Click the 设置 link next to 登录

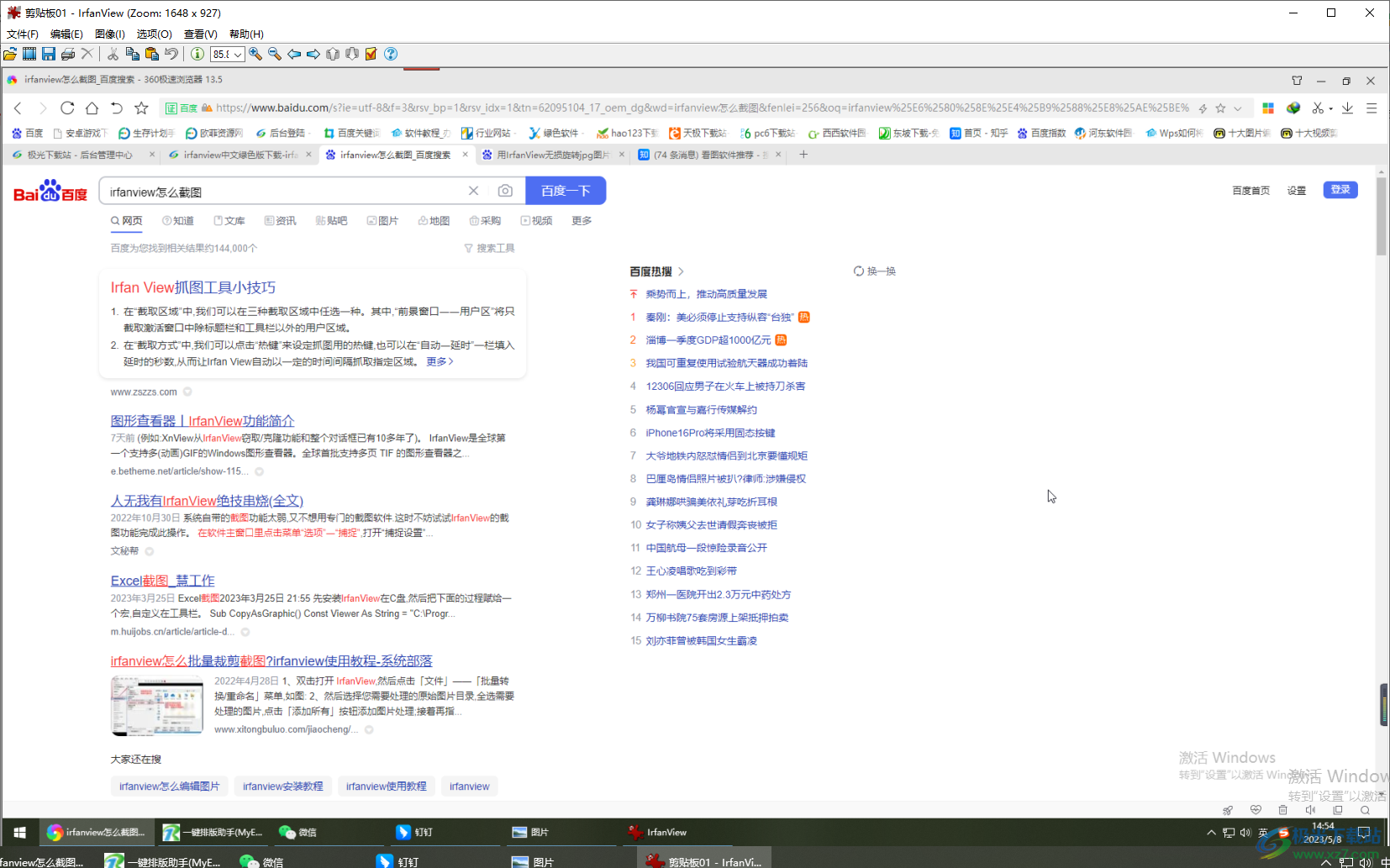pos(1297,191)
